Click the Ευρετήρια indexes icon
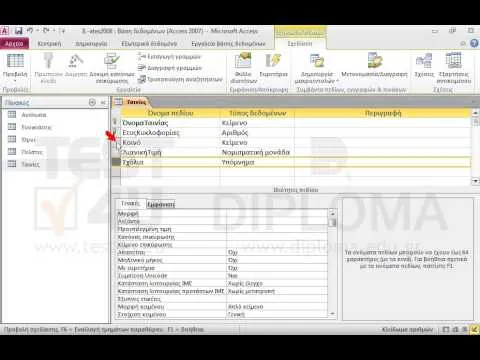 (x=273, y=61)
